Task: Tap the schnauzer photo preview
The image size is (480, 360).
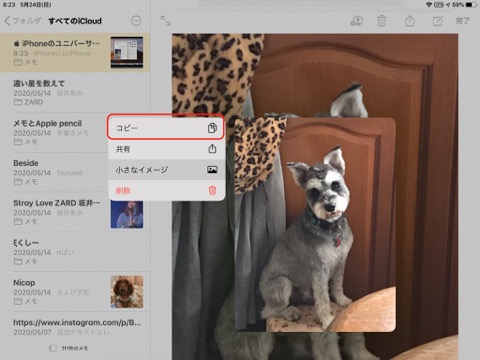Action: tap(315, 224)
